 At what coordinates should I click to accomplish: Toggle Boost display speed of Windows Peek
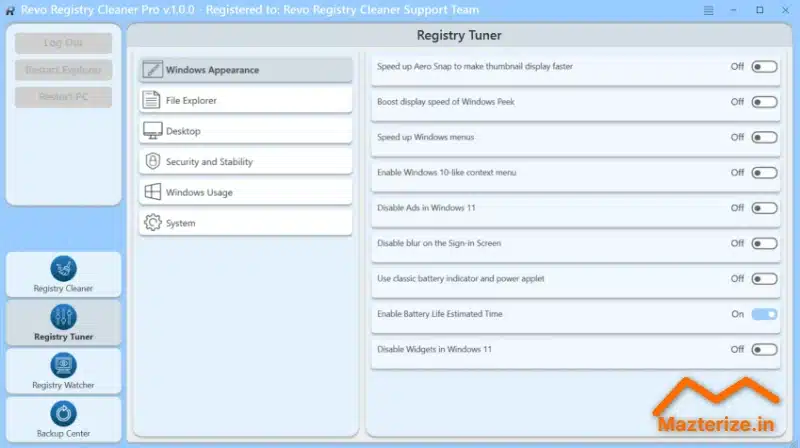click(764, 102)
